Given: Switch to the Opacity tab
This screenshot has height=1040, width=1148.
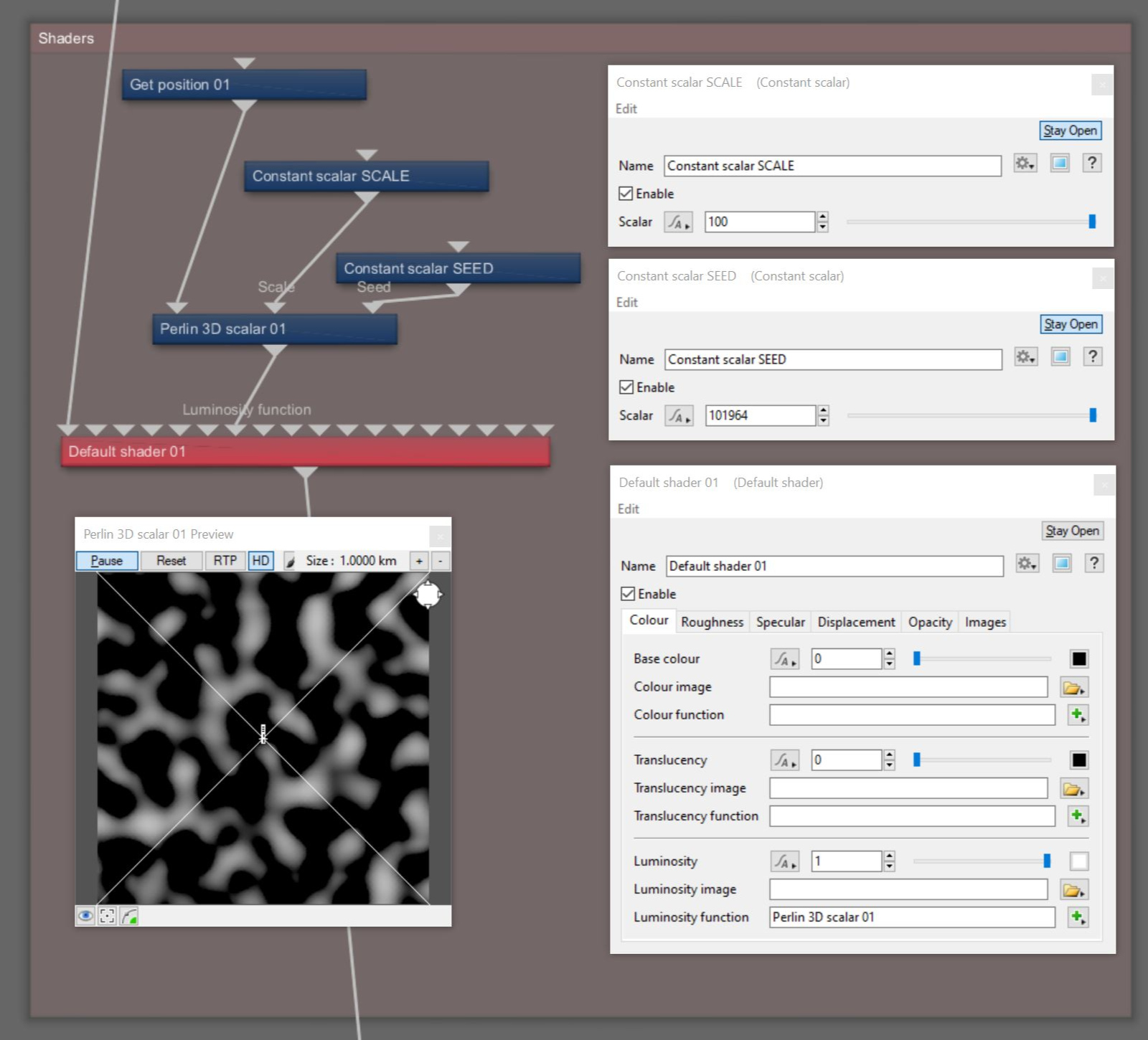Looking at the screenshot, I should [930, 622].
